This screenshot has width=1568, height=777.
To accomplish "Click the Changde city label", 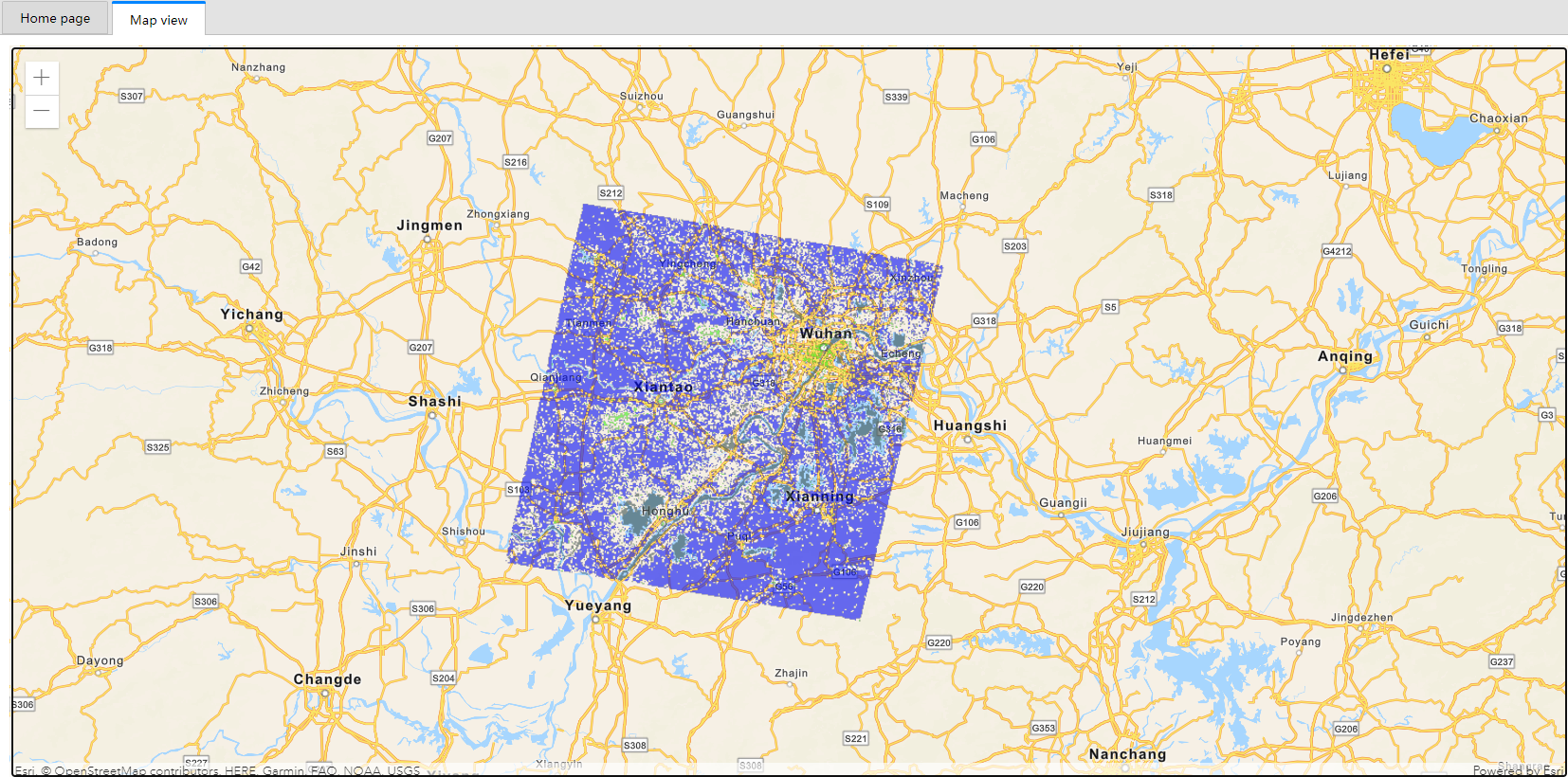I will pyautogui.click(x=327, y=679).
